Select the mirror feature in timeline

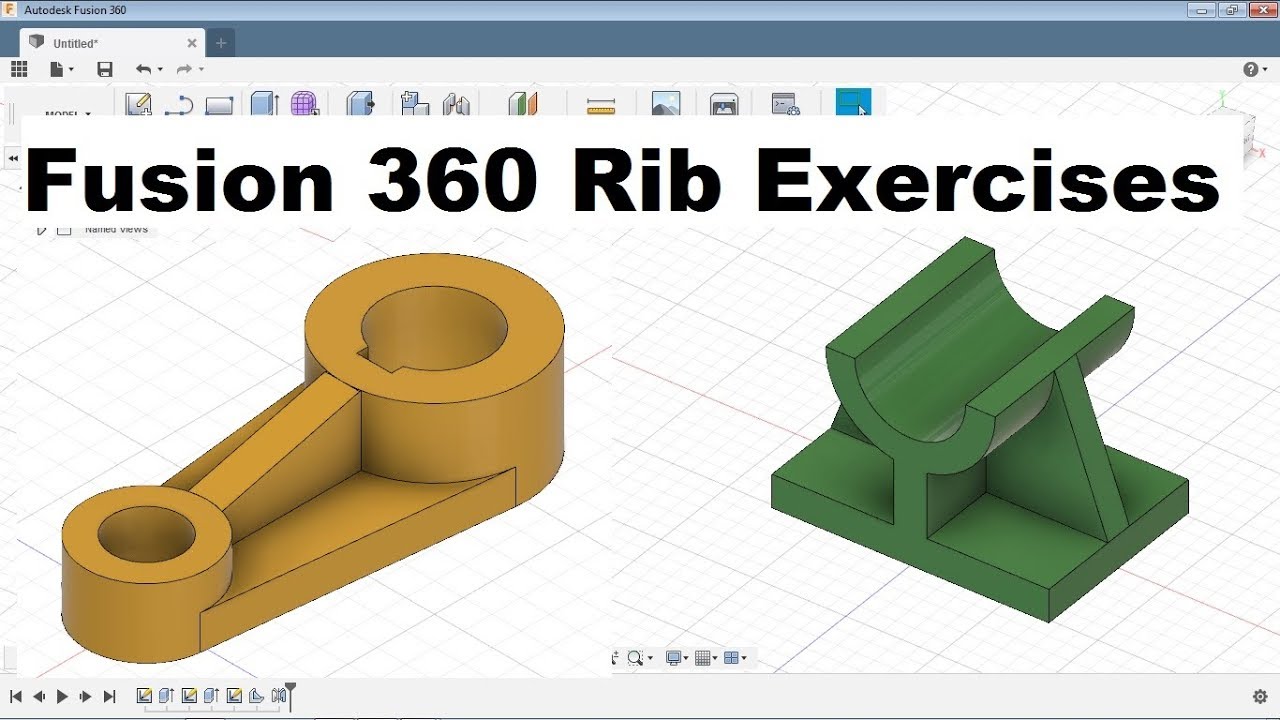(x=278, y=696)
